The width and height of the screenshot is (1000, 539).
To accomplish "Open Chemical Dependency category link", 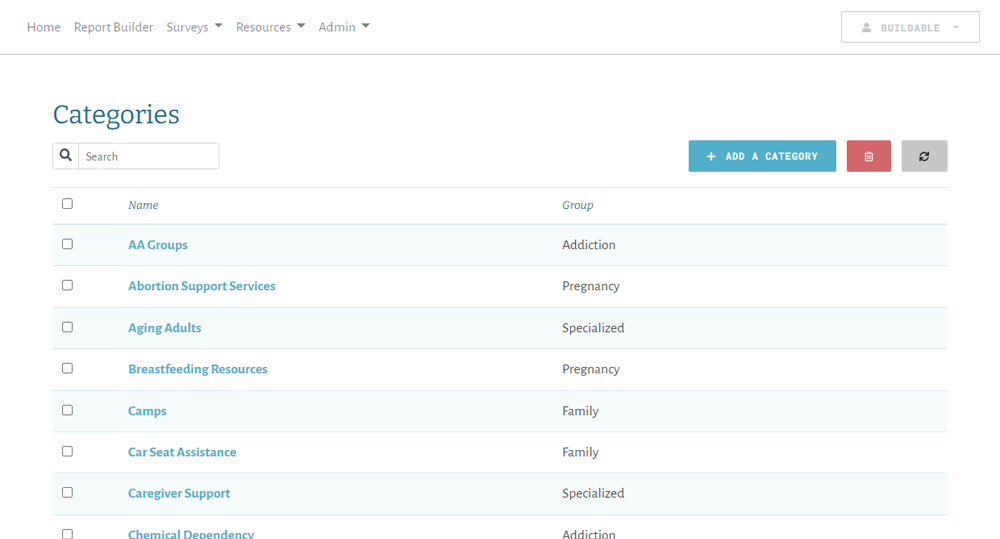I will pyautogui.click(x=191, y=534).
